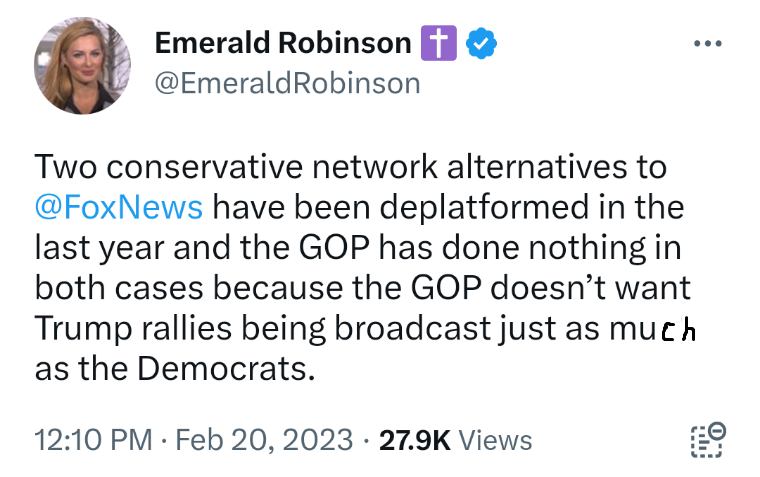The width and height of the screenshot is (760, 477).
Task: Open the @EmeraldRobinson handle
Action: tap(287, 82)
